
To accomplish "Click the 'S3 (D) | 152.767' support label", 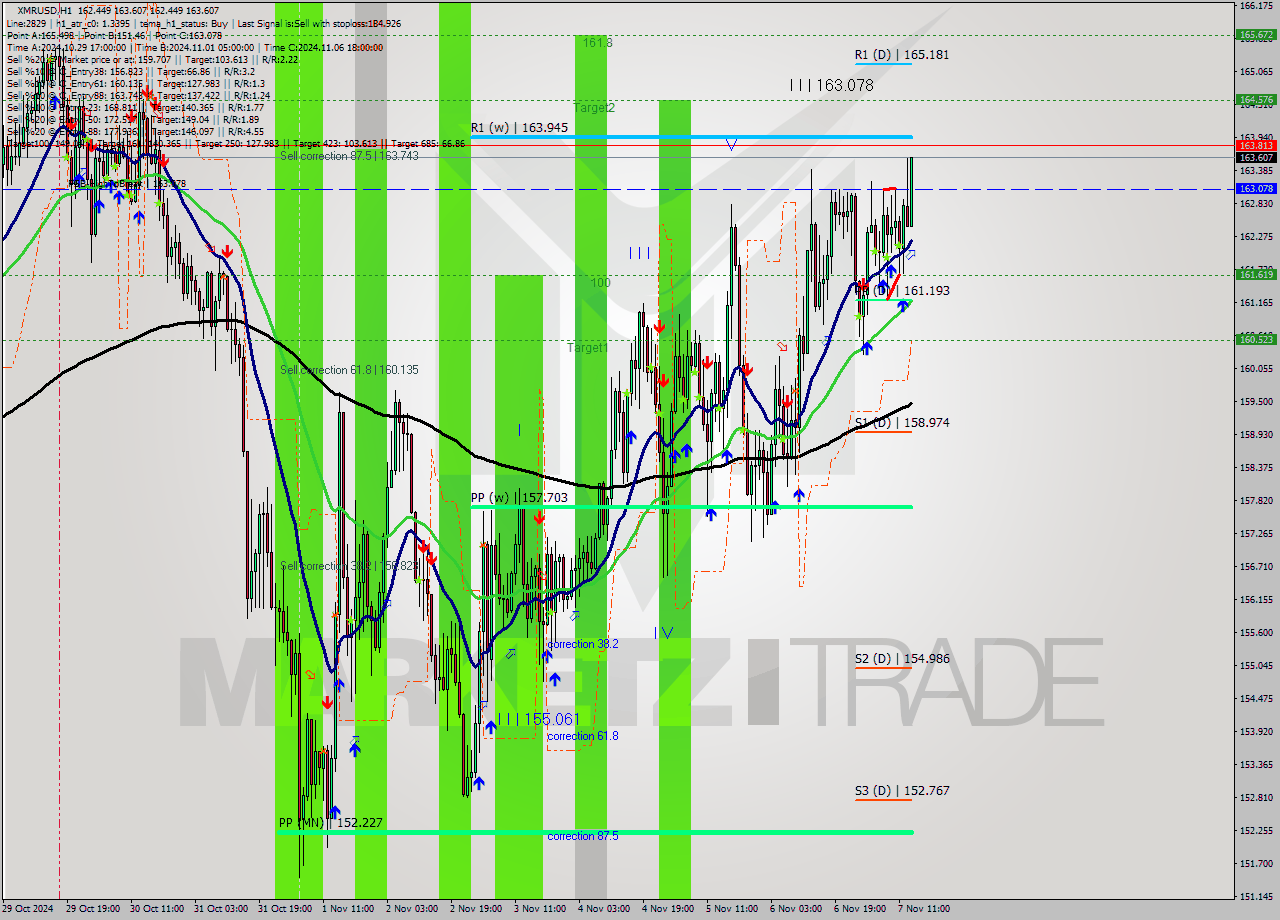I will coord(902,791).
